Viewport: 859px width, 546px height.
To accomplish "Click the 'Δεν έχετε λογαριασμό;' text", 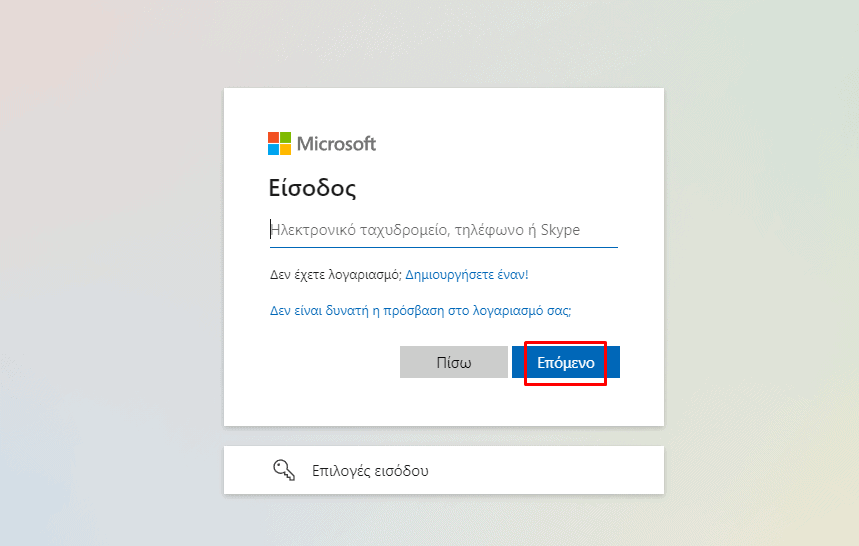I will tap(336, 274).
